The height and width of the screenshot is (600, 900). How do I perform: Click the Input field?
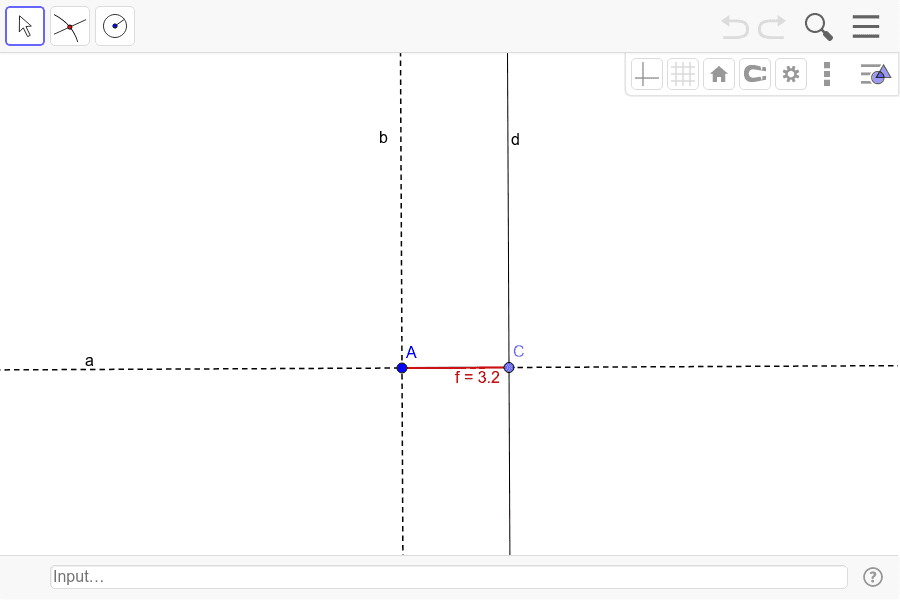(x=449, y=576)
